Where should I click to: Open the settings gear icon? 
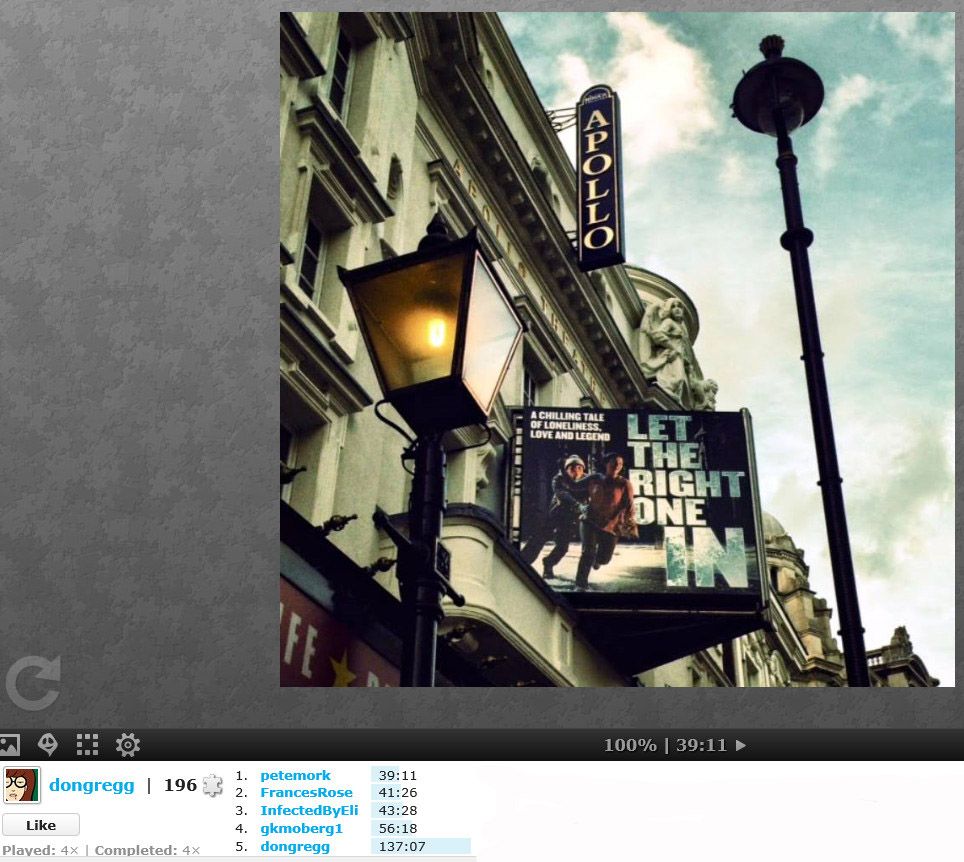click(128, 745)
